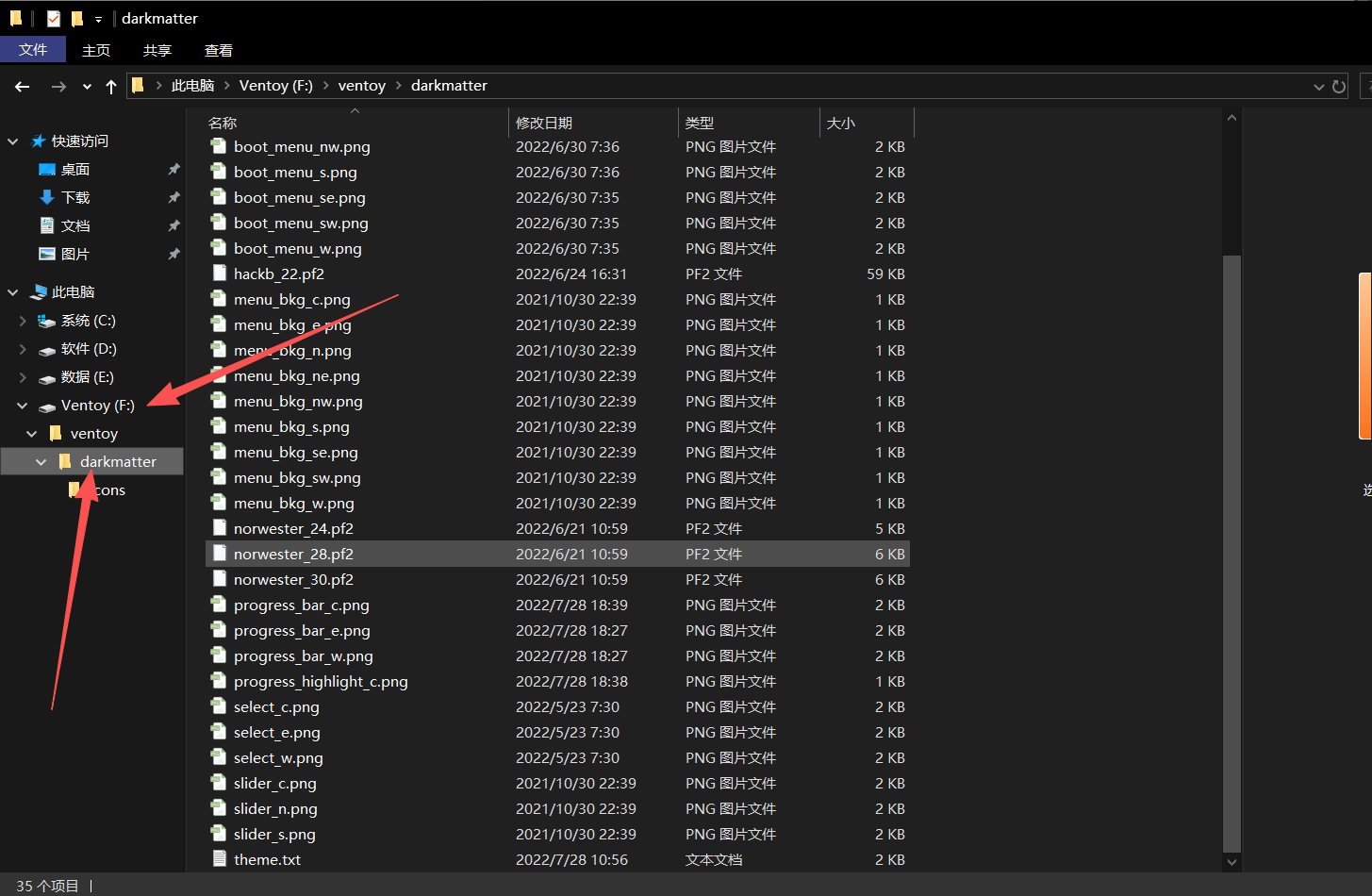This screenshot has height=896, width=1372.
Task: Sort files by 修改日期 column header
Action: (544, 123)
